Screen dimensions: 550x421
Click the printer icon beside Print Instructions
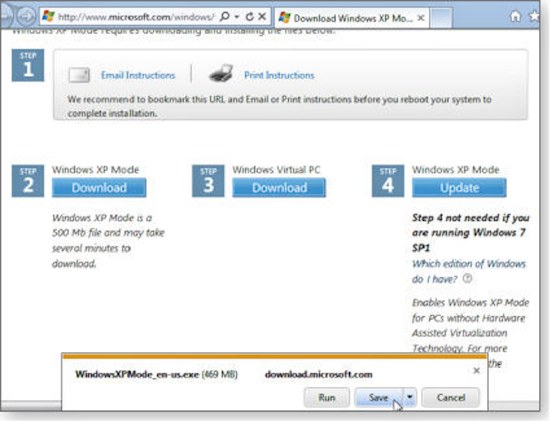click(x=221, y=73)
